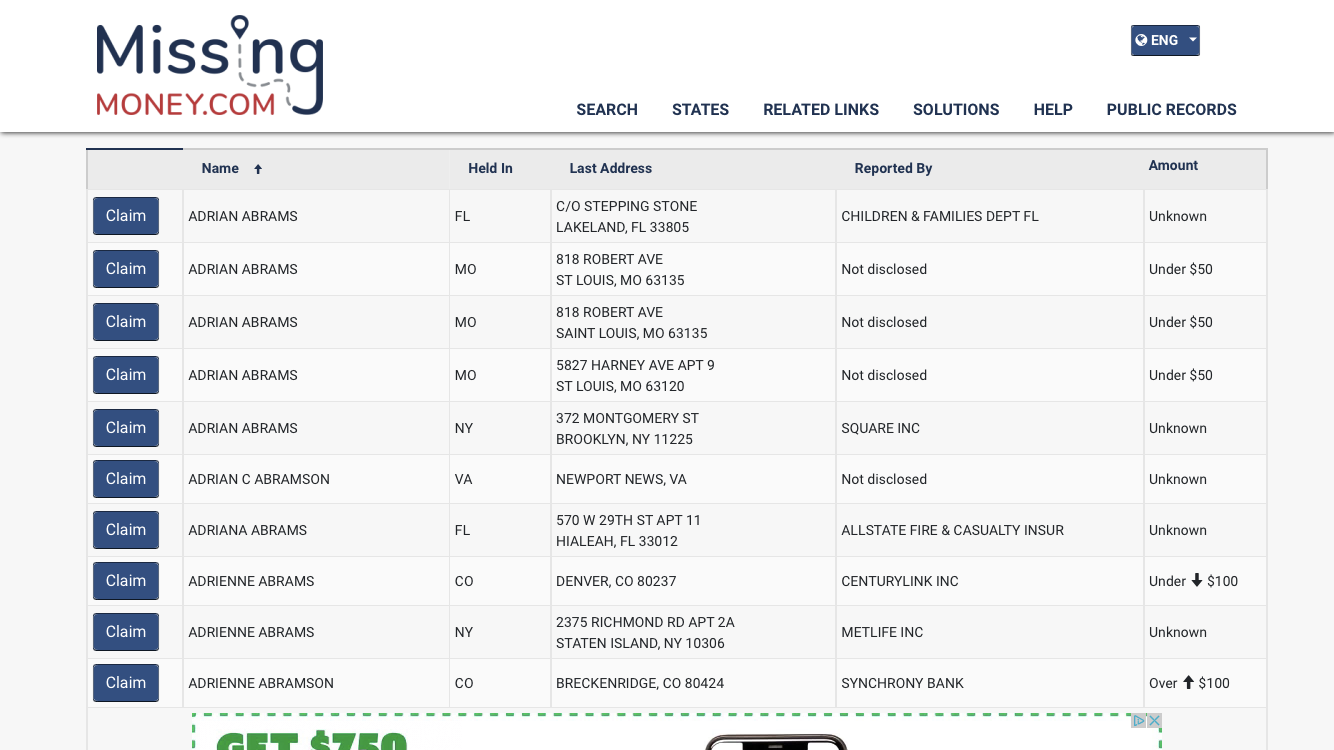Open the SOLUTIONS menu item

click(956, 110)
